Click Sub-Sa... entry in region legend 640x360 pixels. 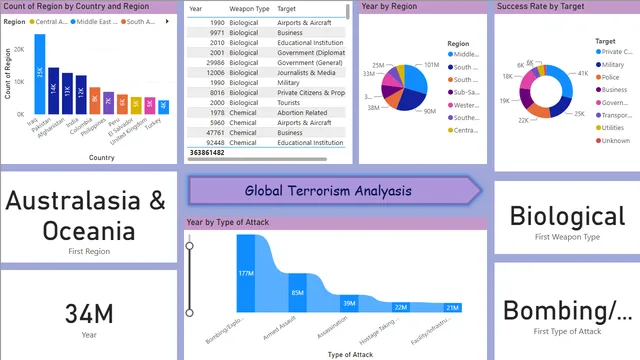click(463, 92)
